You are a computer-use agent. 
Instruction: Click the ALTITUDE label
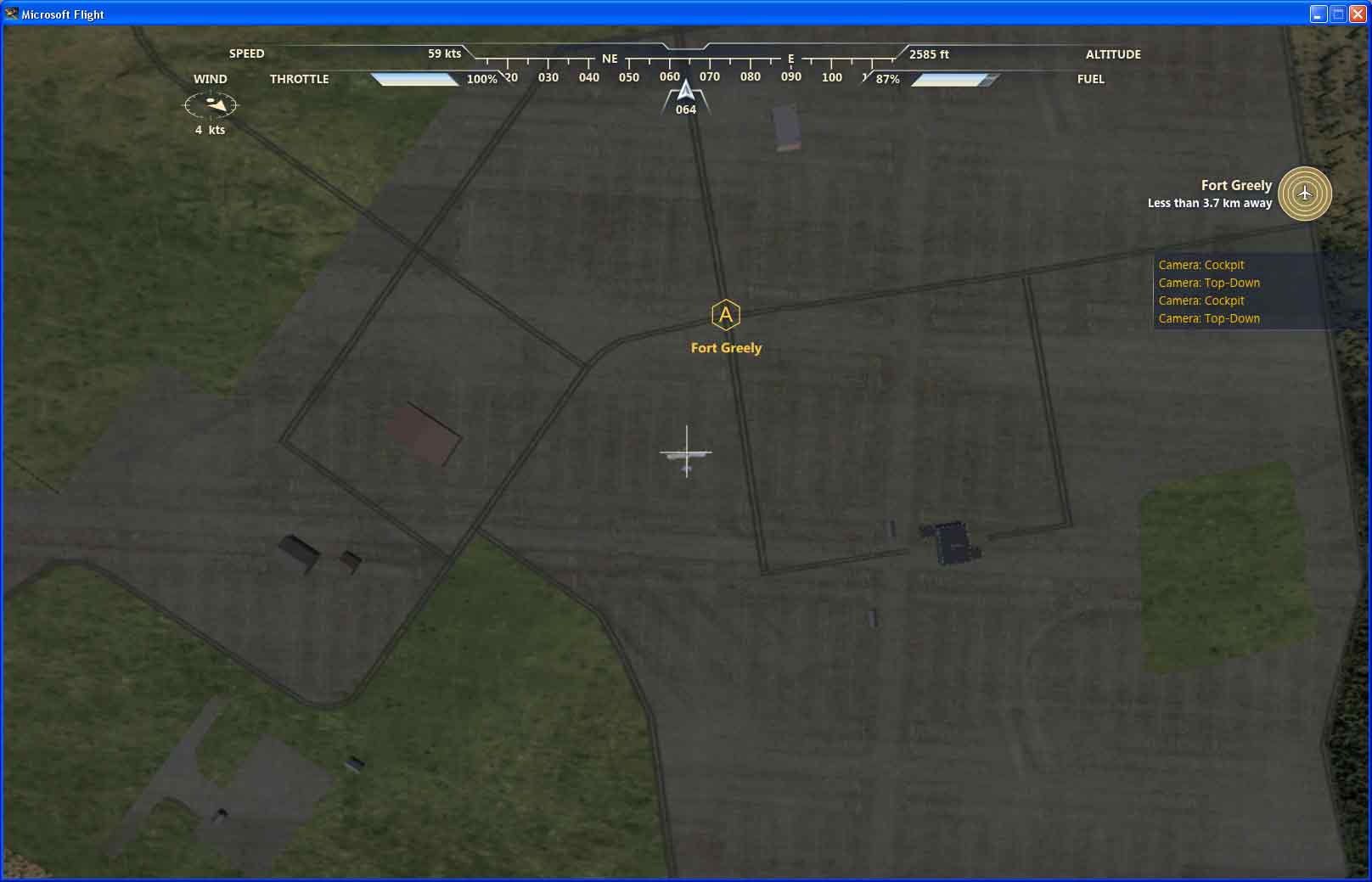tap(1113, 54)
